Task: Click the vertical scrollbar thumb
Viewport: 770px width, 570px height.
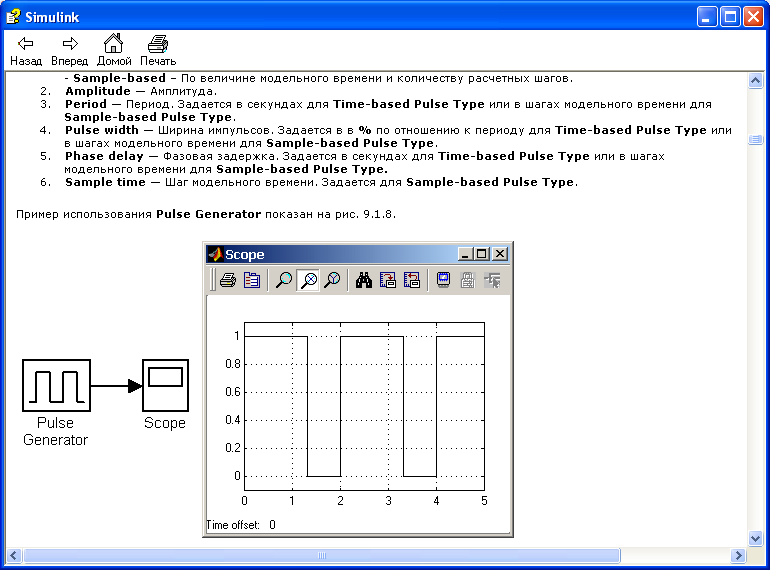Action: click(755, 139)
